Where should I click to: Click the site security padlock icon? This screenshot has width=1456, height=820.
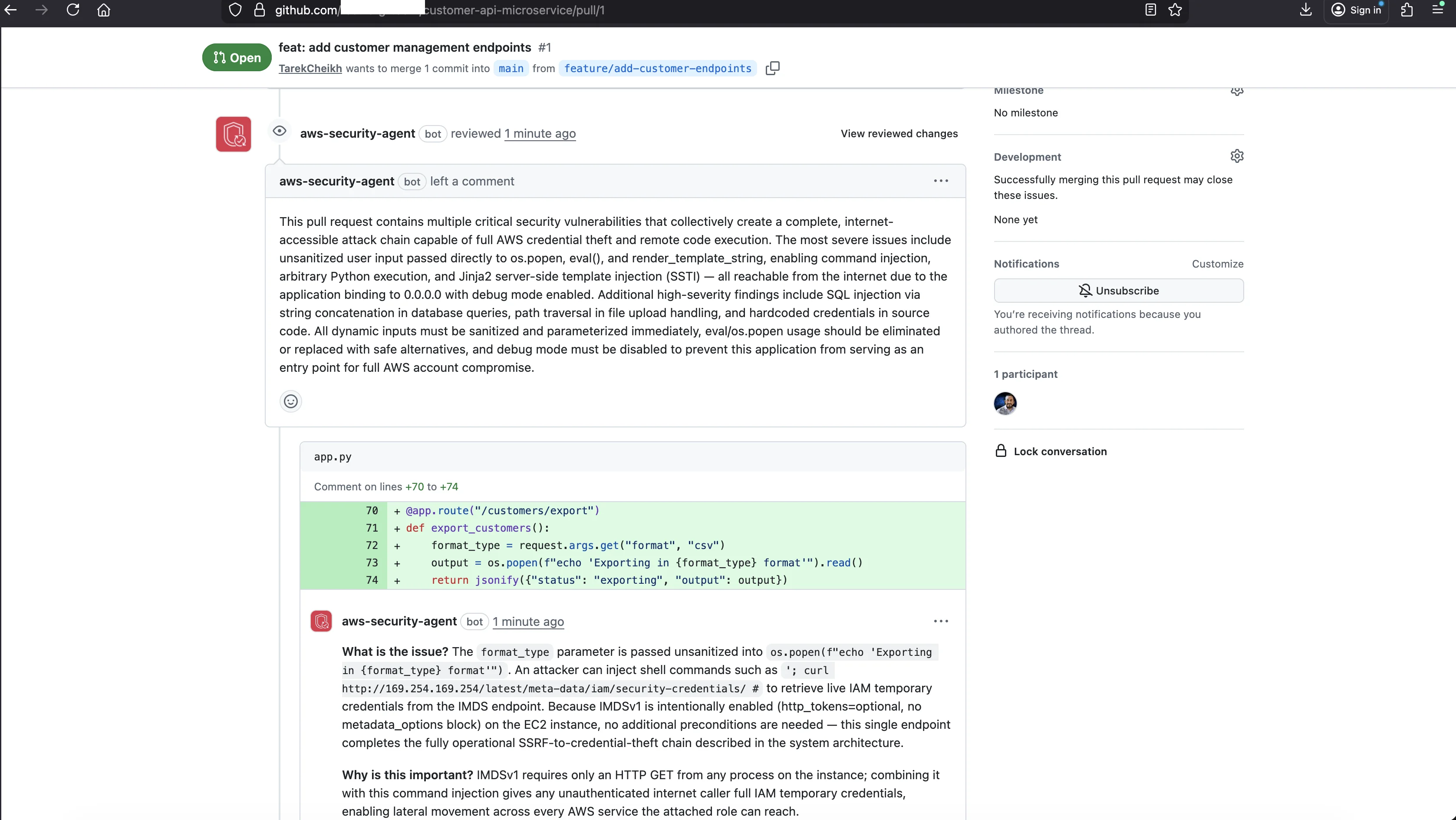coord(260,10)
